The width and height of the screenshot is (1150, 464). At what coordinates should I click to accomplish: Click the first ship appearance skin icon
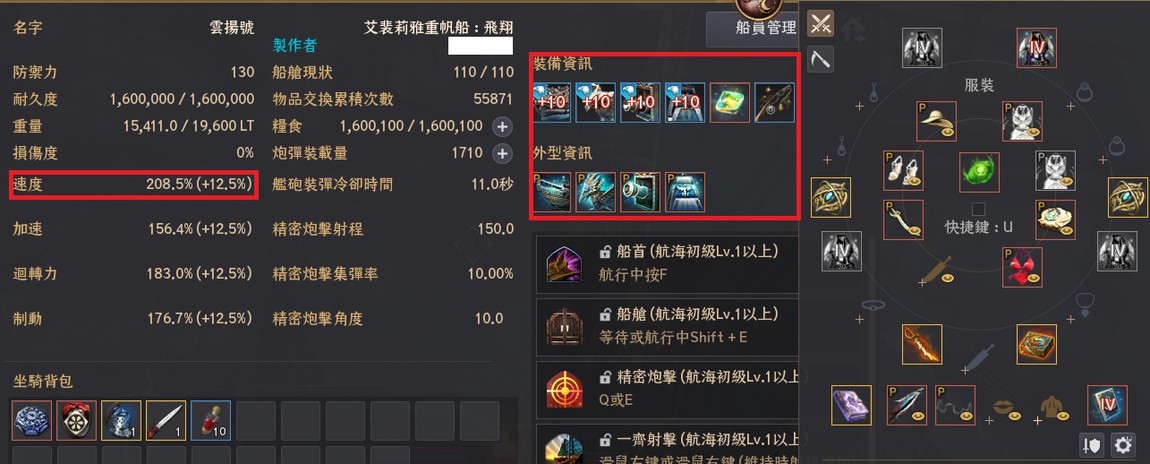552,192
